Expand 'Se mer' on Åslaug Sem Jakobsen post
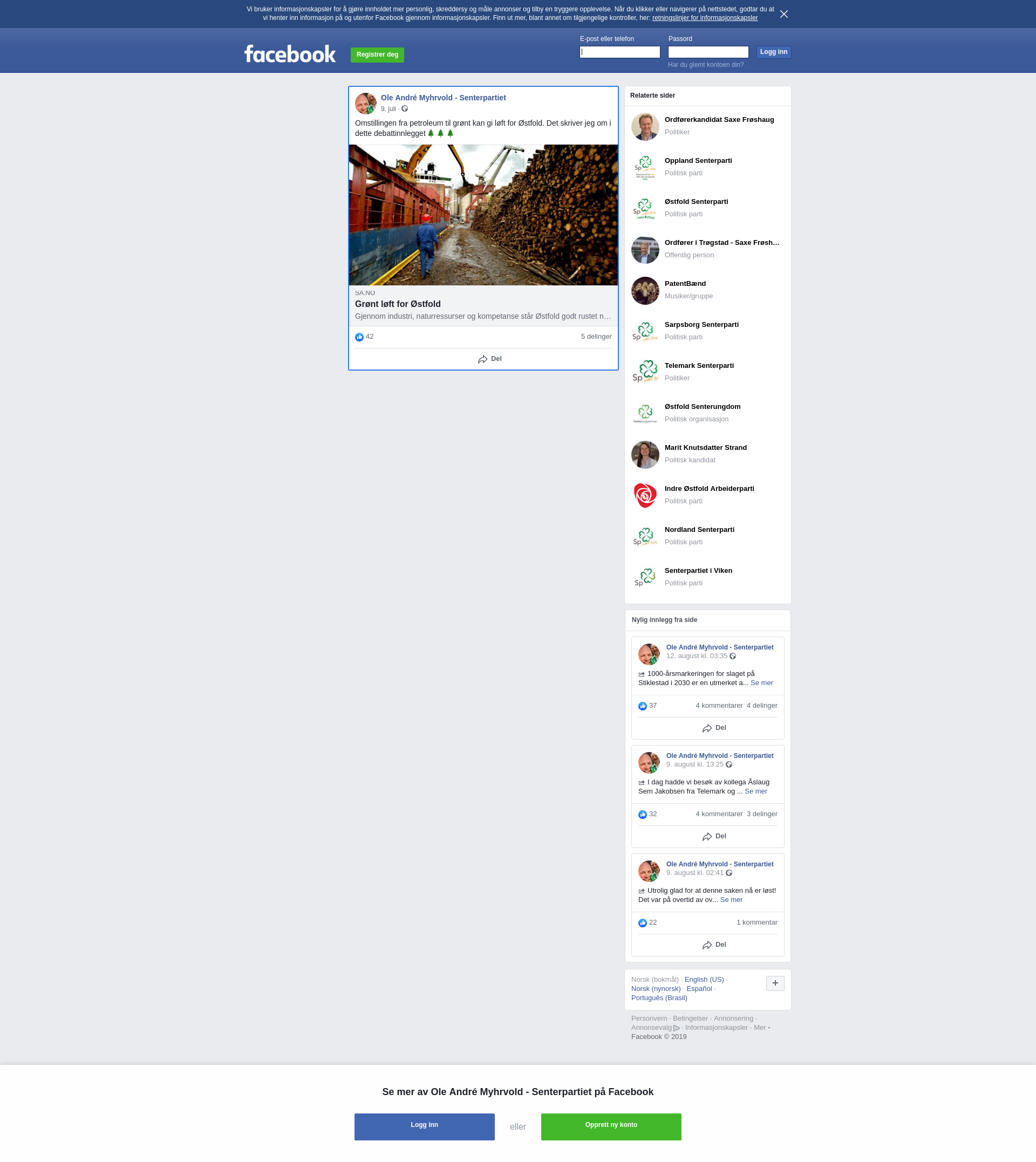The width and height of the screenshot is (1036, 1162). point(755,791)
